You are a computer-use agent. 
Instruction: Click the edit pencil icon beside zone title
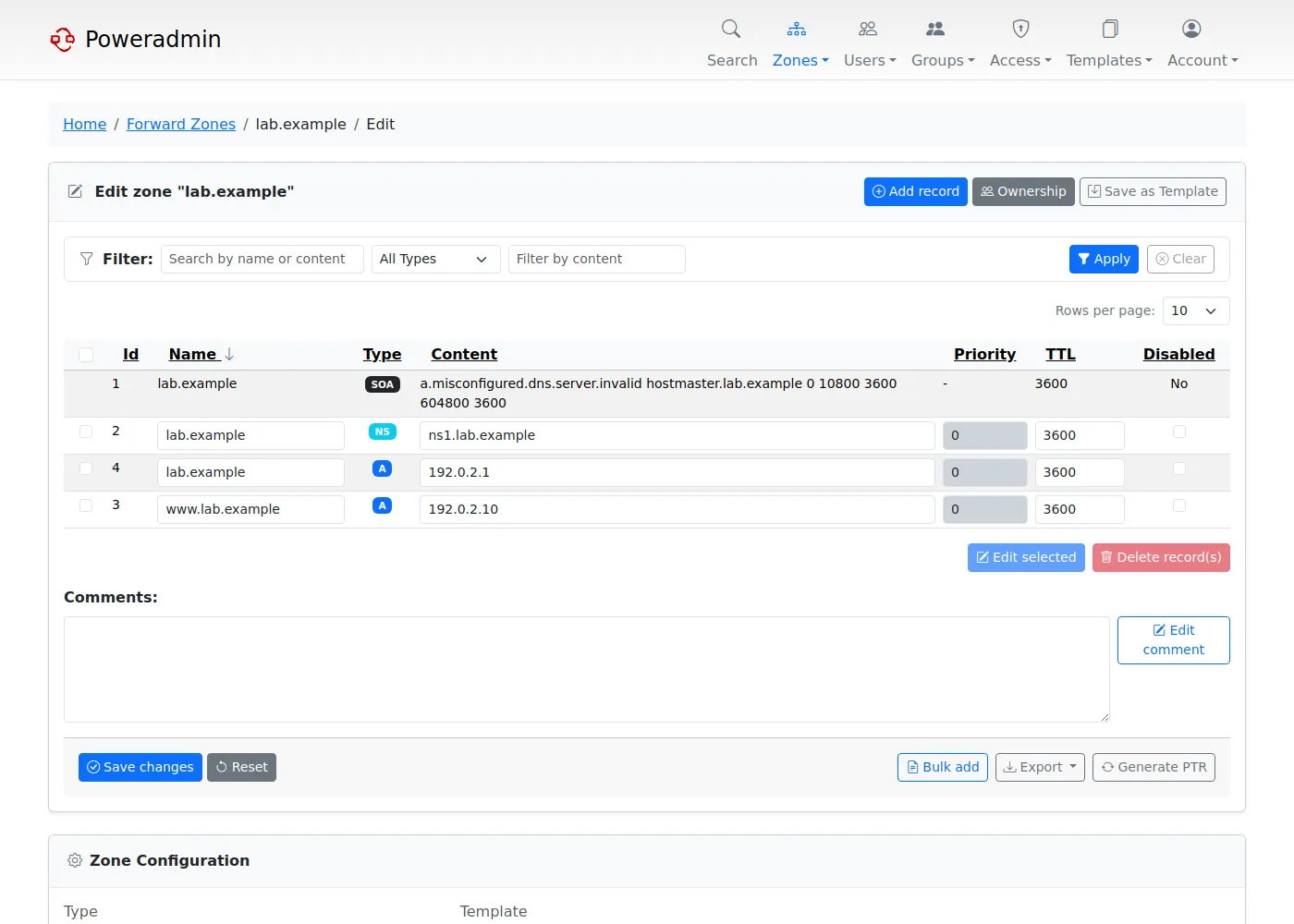(x=75, y=191)
